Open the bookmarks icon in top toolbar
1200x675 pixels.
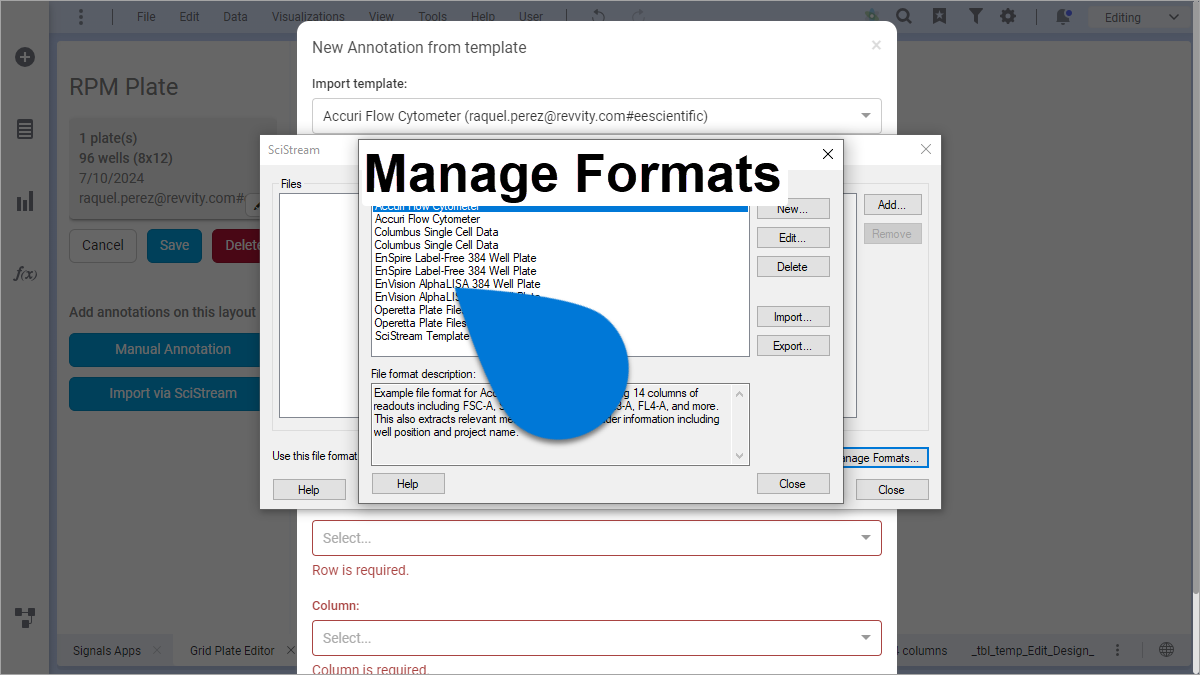[x=939, y=16]
